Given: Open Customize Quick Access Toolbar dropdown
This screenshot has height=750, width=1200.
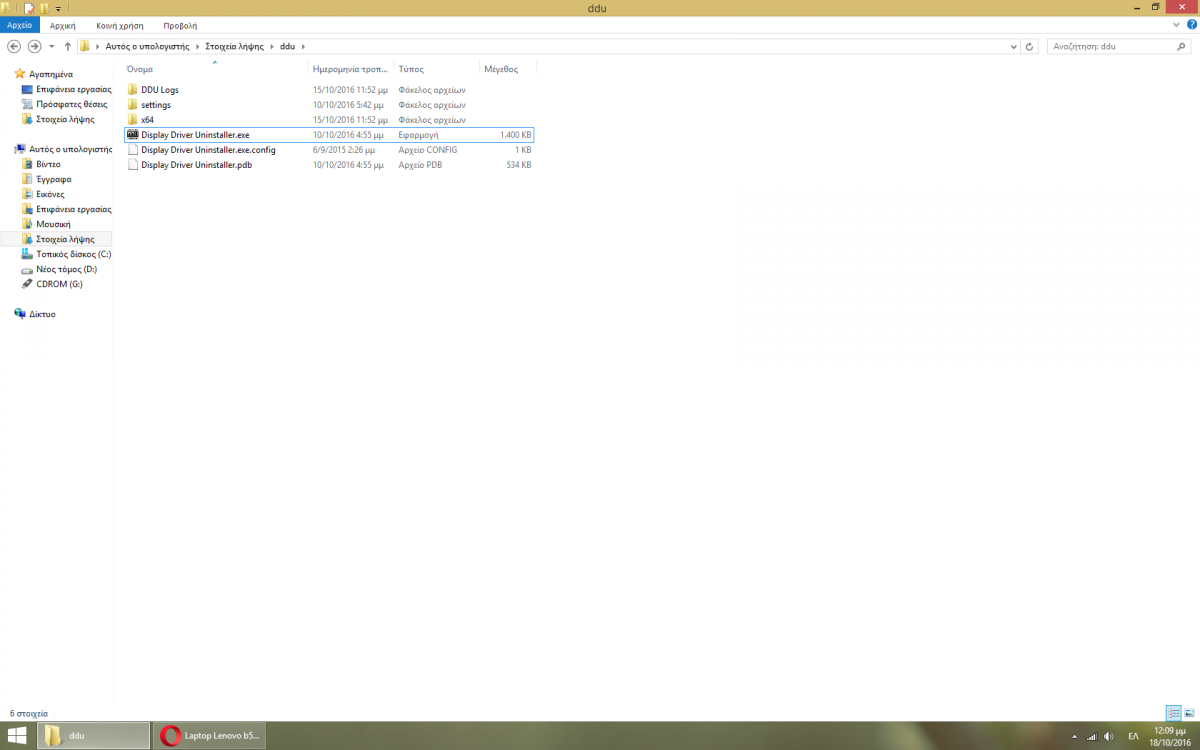Looking at the screenshot, I should (x=59, y=8).
